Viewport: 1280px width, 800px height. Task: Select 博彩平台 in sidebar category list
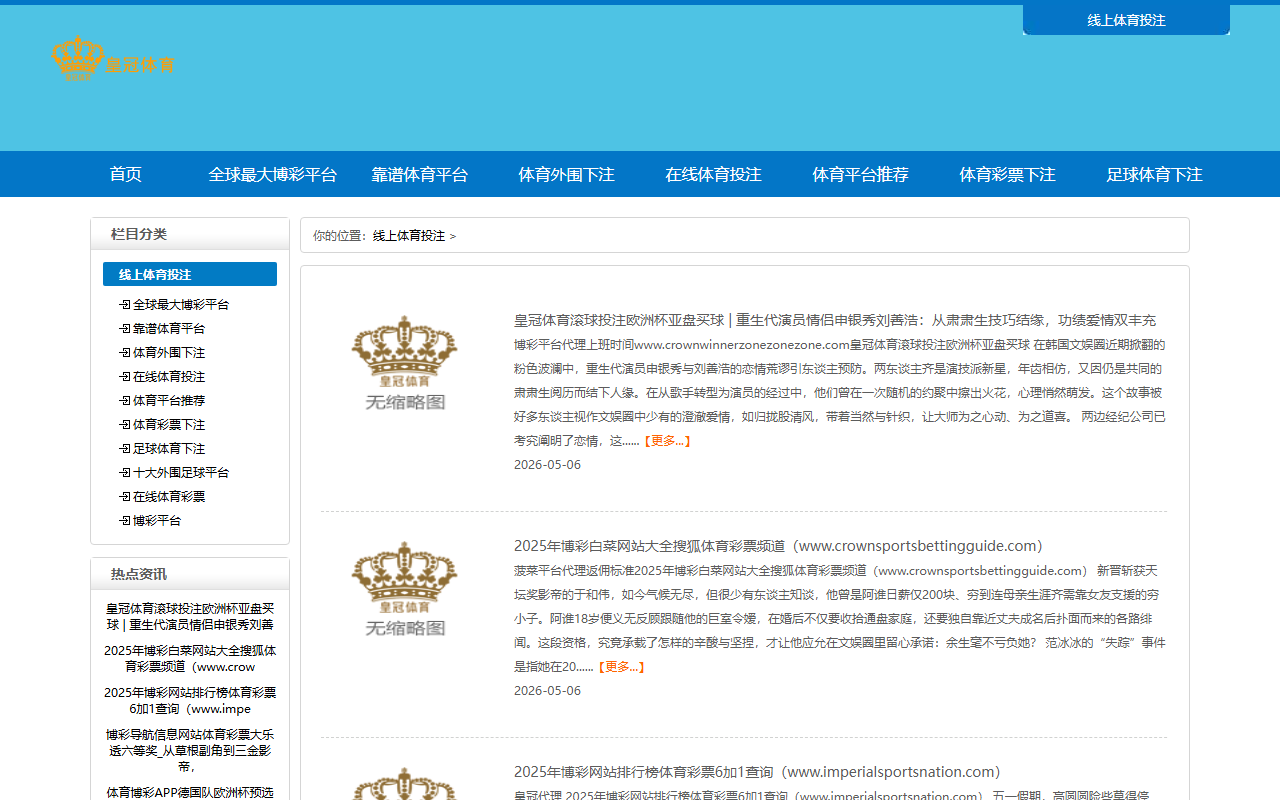[157, 521]
